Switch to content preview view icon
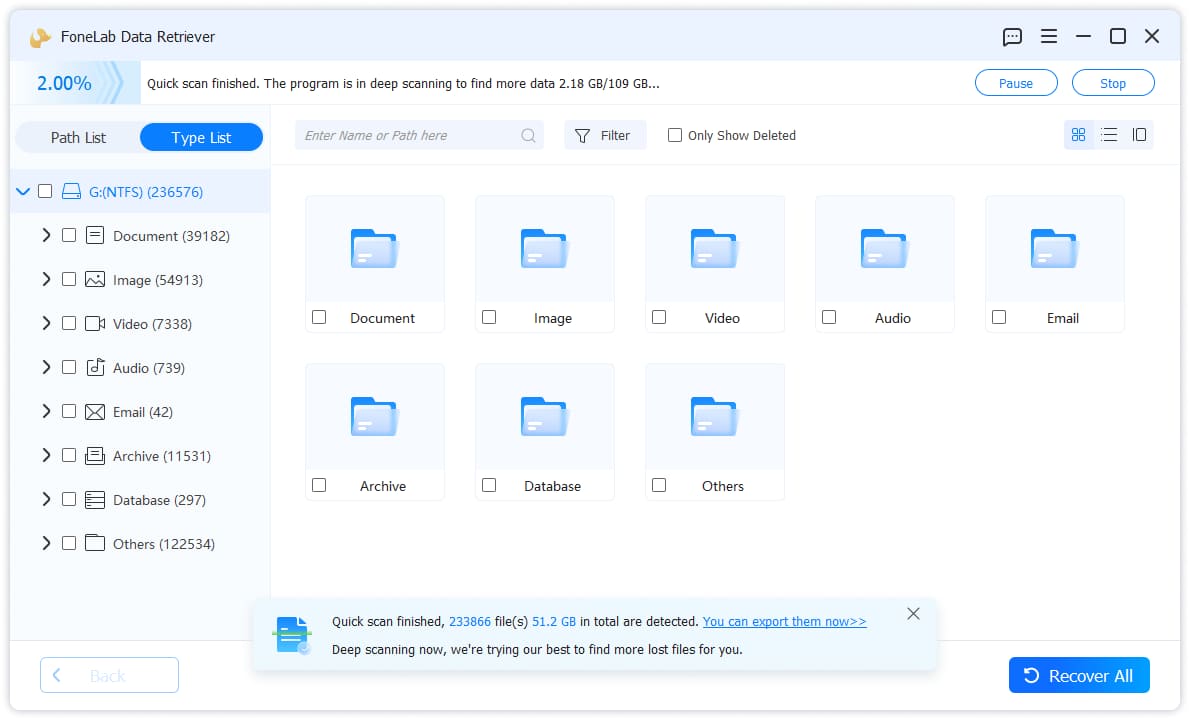The width and height of the screenshot is (1190, 720). (1139, 135)
